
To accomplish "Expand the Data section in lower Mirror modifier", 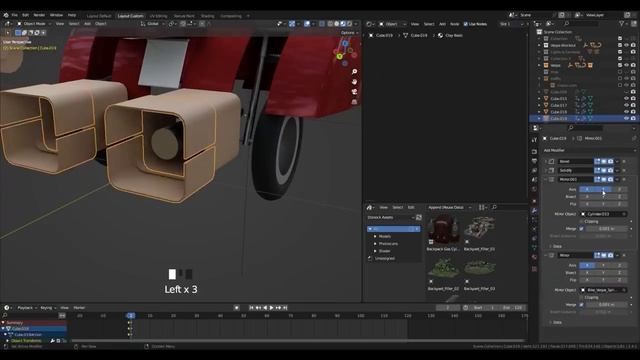I will [557, 322].
